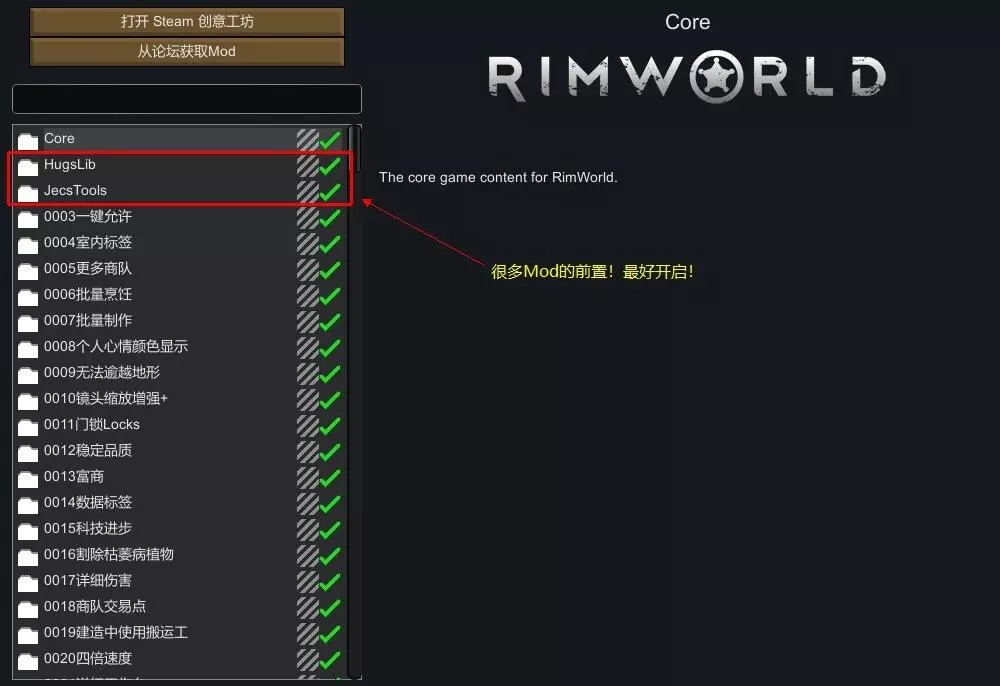Click folder icon of 0018商队交易点

[x=28, y=608]
